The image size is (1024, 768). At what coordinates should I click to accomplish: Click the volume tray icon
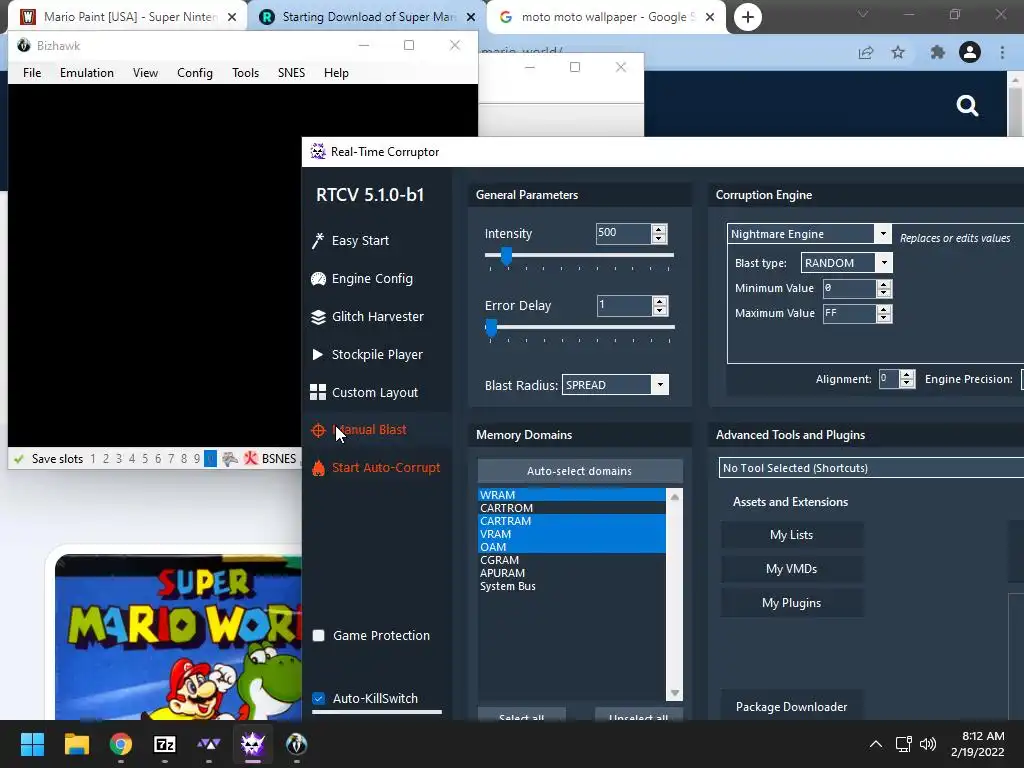[927, 744]
